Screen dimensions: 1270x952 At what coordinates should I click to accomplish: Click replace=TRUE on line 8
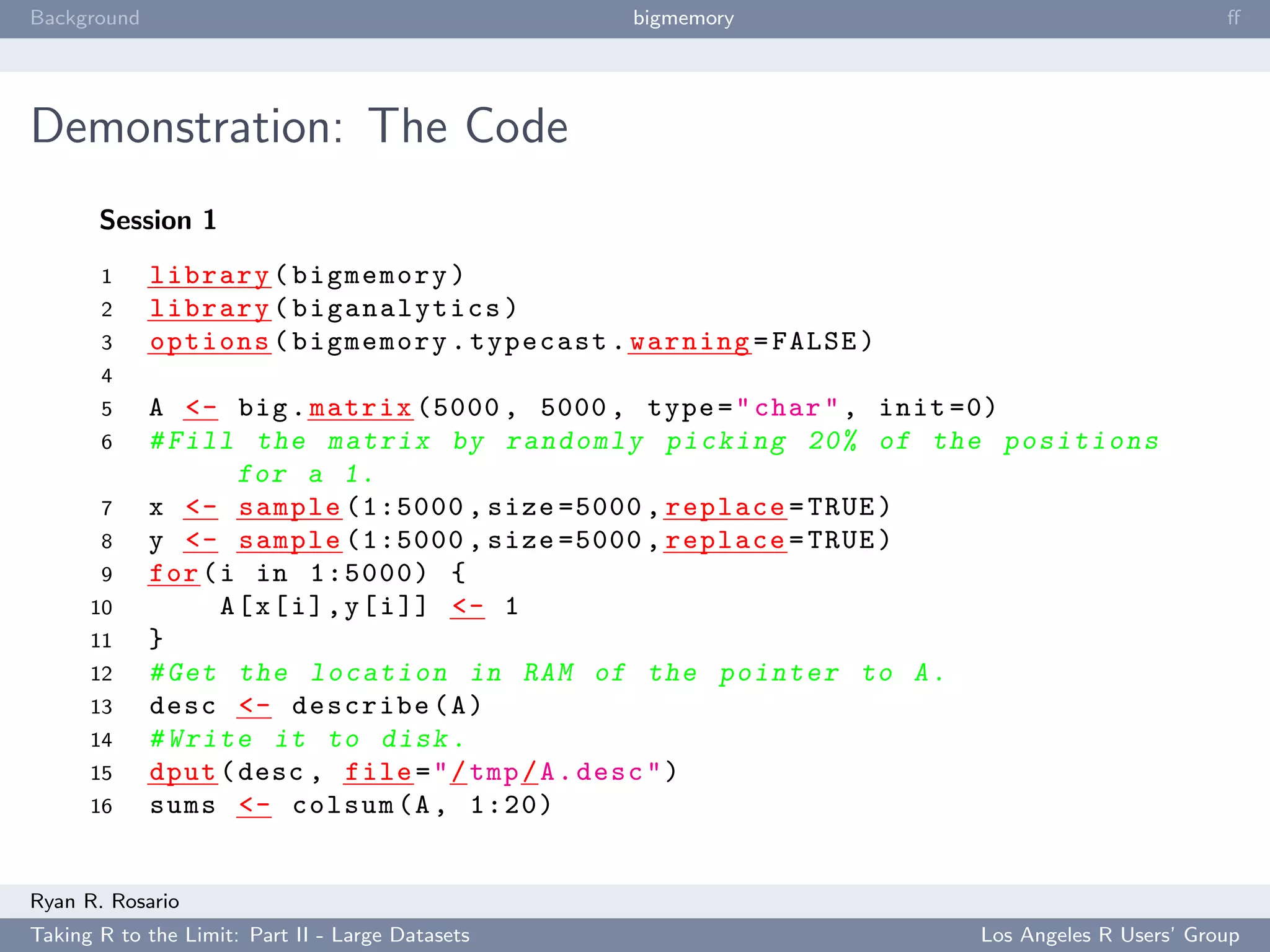click(777, 540)
